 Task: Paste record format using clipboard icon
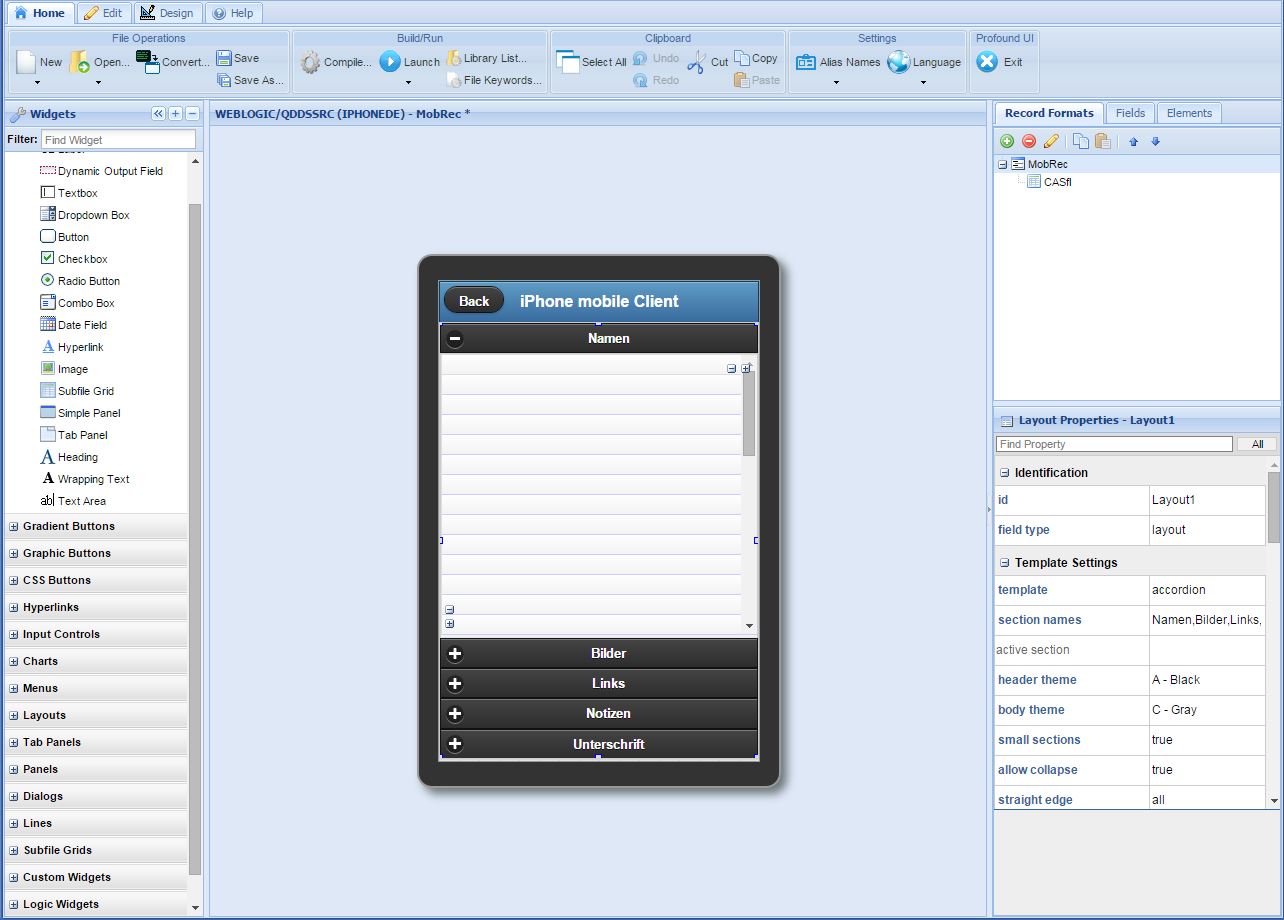[1103, 142]
